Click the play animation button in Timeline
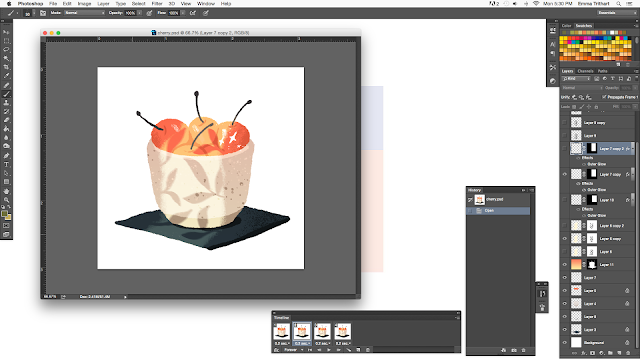This screenshot has height=360, width=640. (x=329, y=350)
